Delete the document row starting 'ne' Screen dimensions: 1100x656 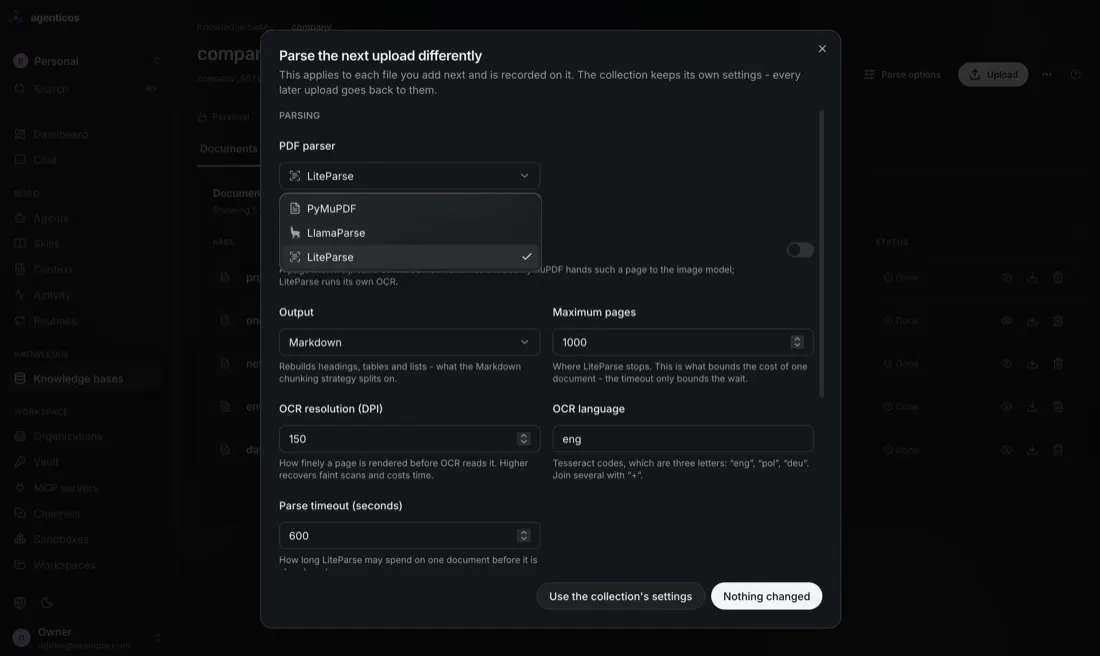tap(1058, 364)
